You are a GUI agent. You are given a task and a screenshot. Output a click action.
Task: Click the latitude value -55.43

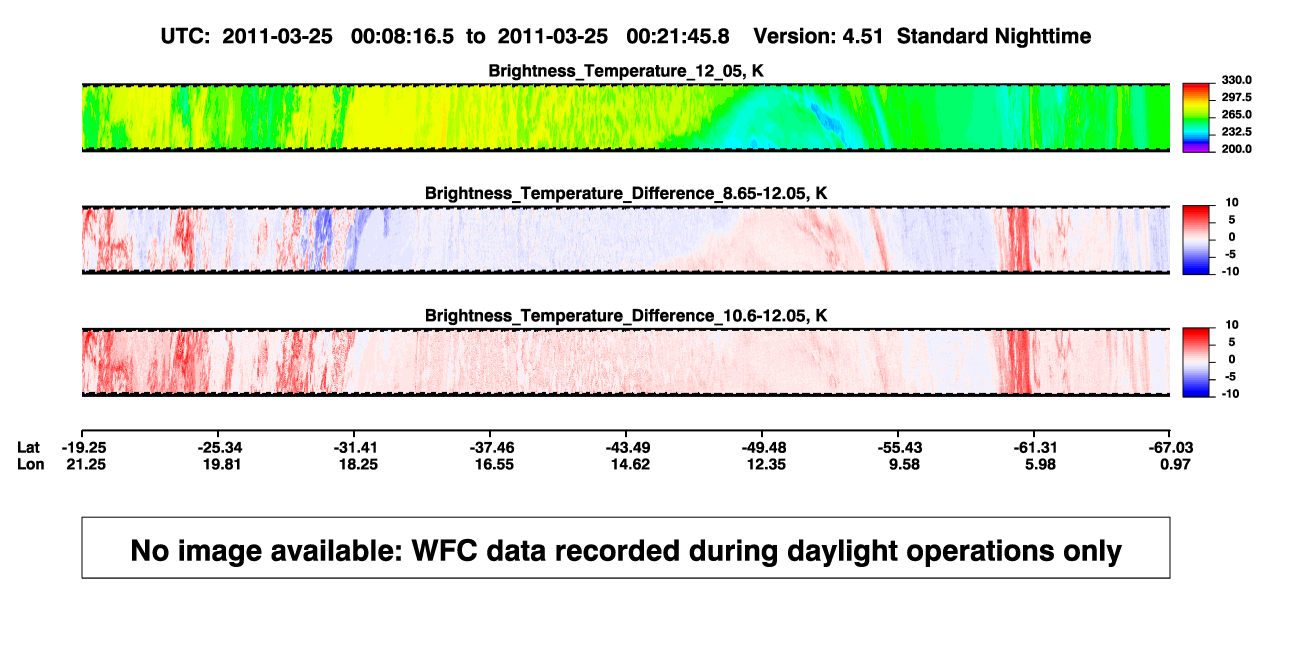pos(899,447)
